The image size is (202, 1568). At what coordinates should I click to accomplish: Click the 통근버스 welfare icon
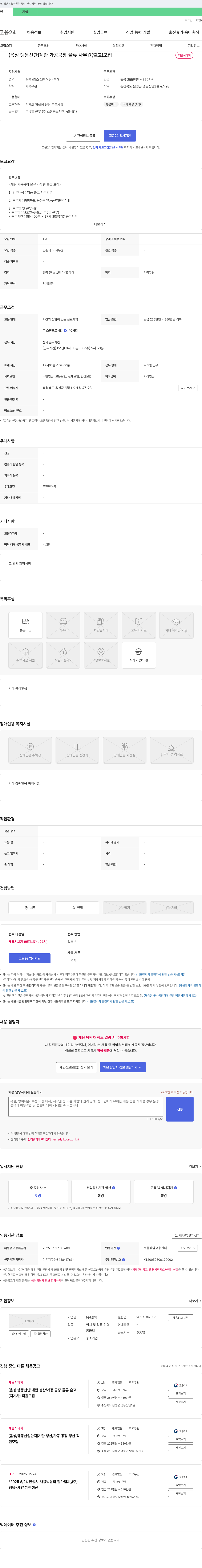pos(25,625)
